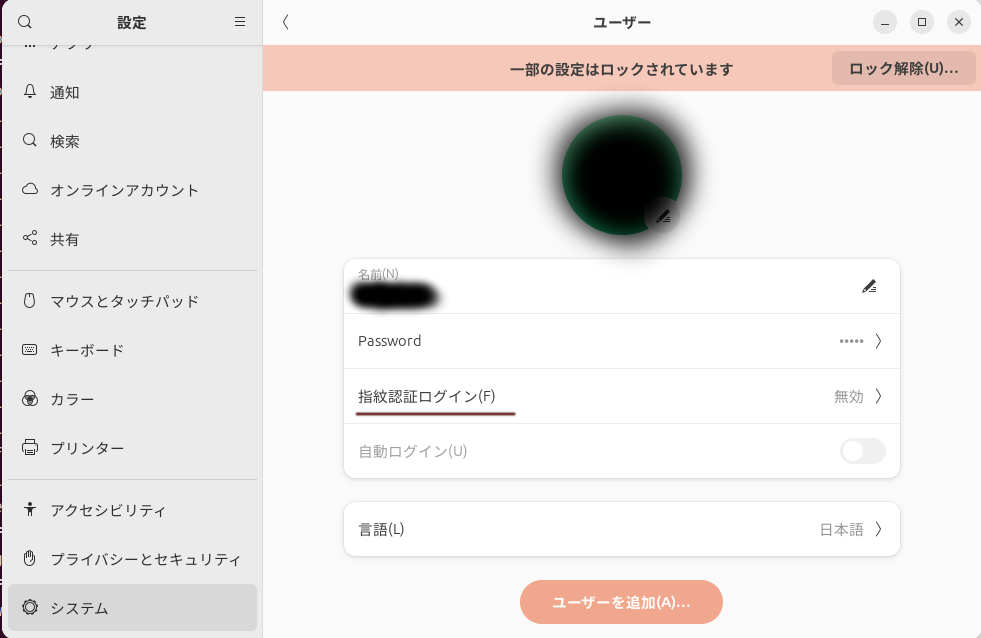981x638 pixels.
Task: Click the bell icon for 通知
Action: 30,92
